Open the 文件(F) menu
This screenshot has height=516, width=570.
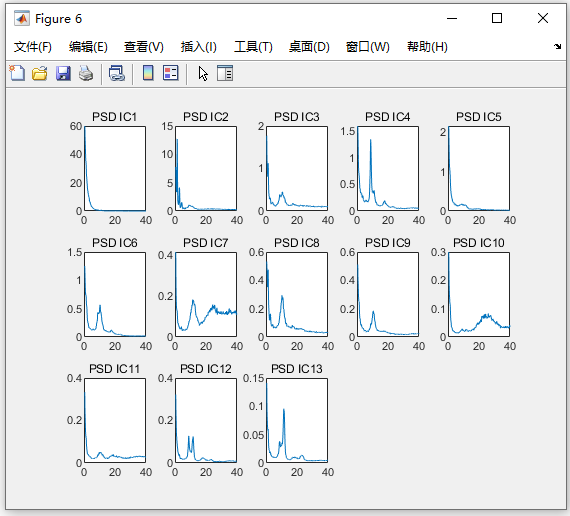pyautogui.click(x=33, y=47)
